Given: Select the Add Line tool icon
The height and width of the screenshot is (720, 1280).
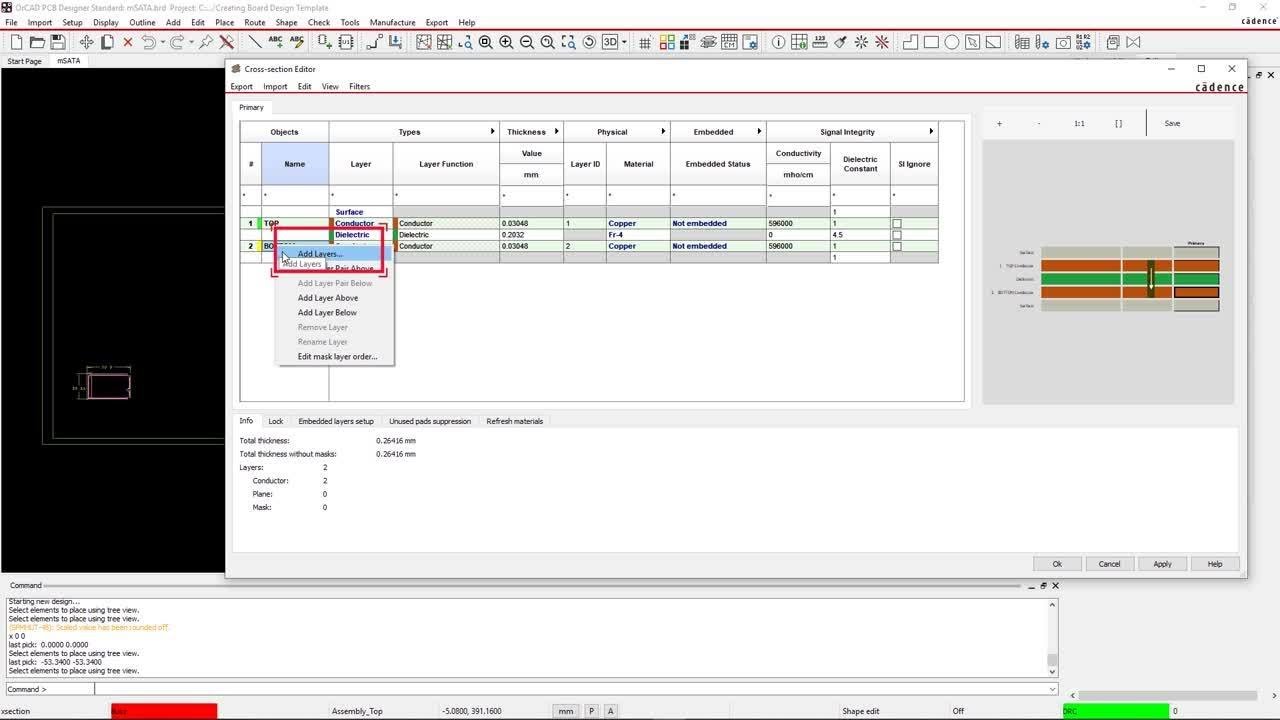Looking at the screenshot, I should tap(255, 42).
